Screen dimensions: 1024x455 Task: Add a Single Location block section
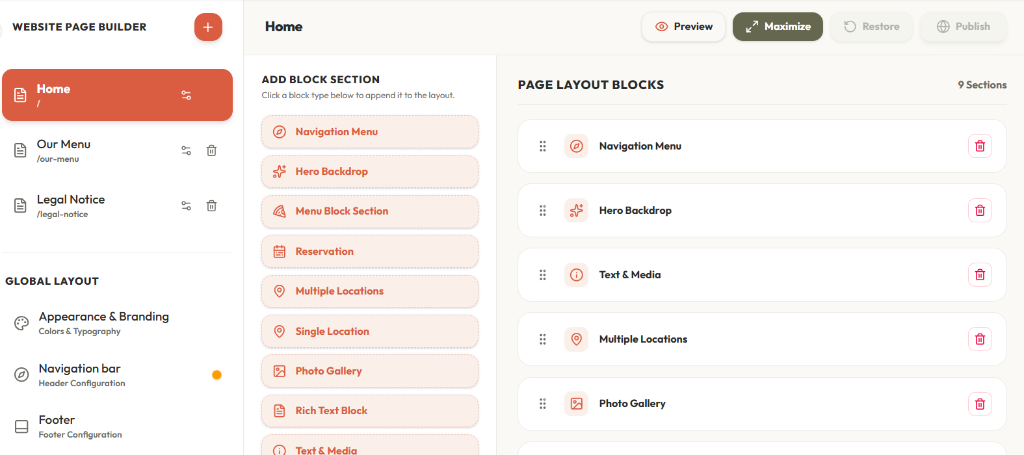click(x=370, y=331)
